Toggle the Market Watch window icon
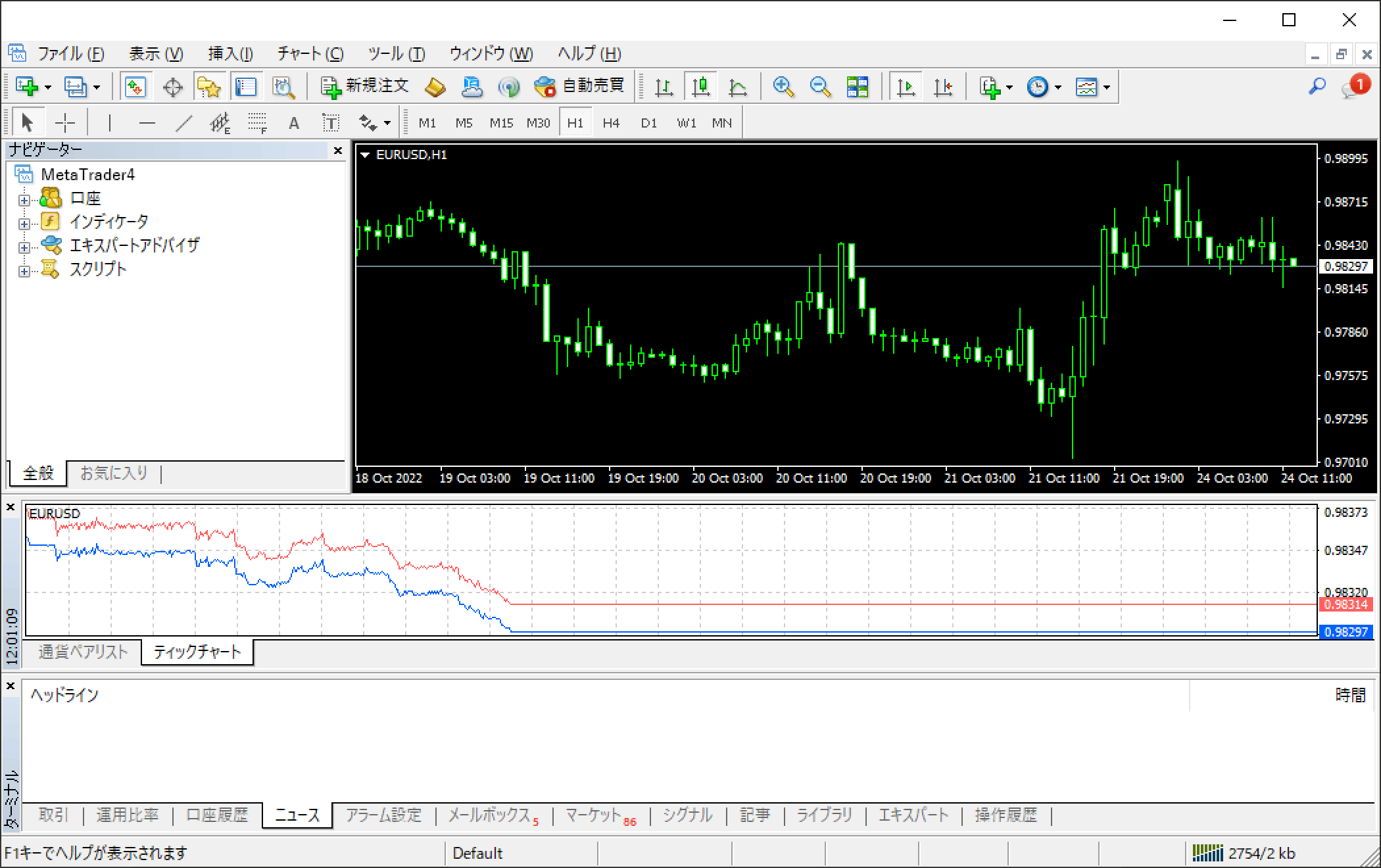 point(136,86)
